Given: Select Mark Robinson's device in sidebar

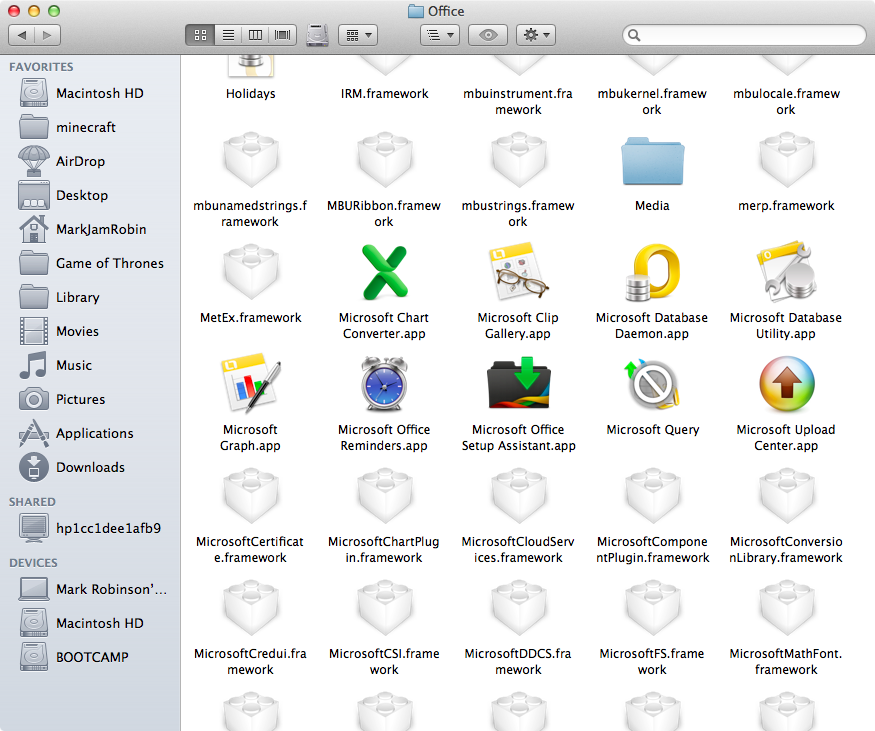Looking at the screenshot, I should point(90,589).
